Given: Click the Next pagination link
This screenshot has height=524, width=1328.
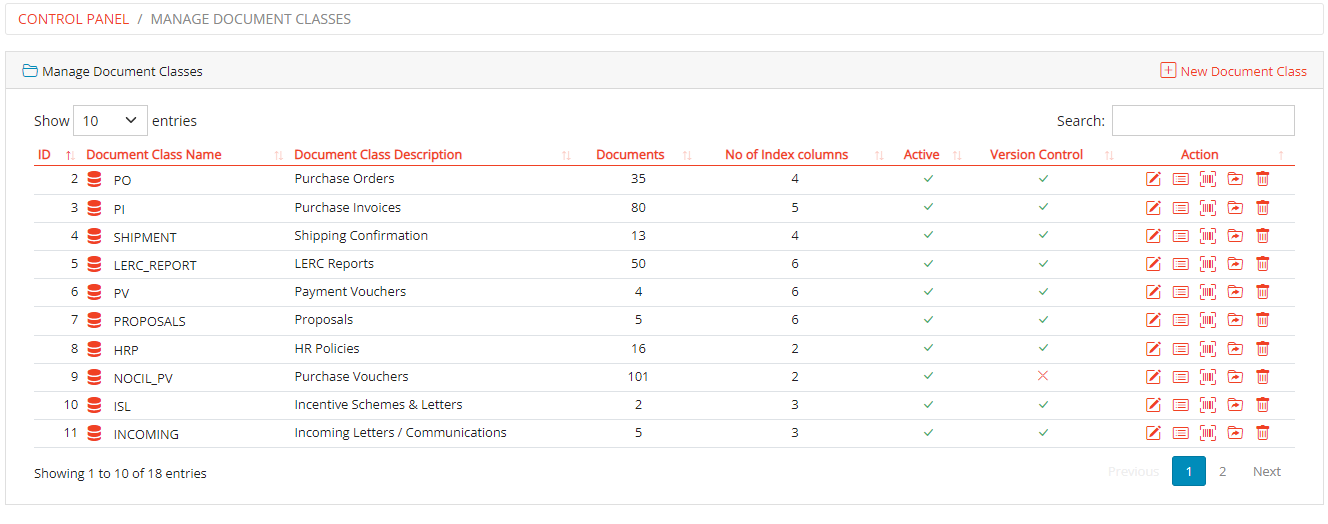Looking at the screenshot, I should click(1266, 472).
